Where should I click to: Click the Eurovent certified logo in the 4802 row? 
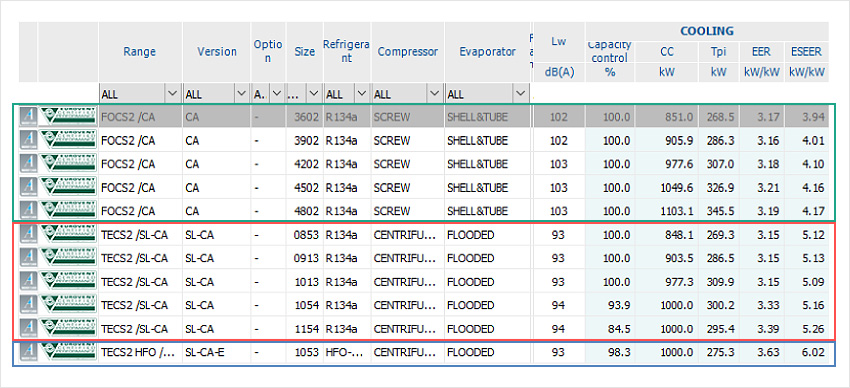(68, 211)
